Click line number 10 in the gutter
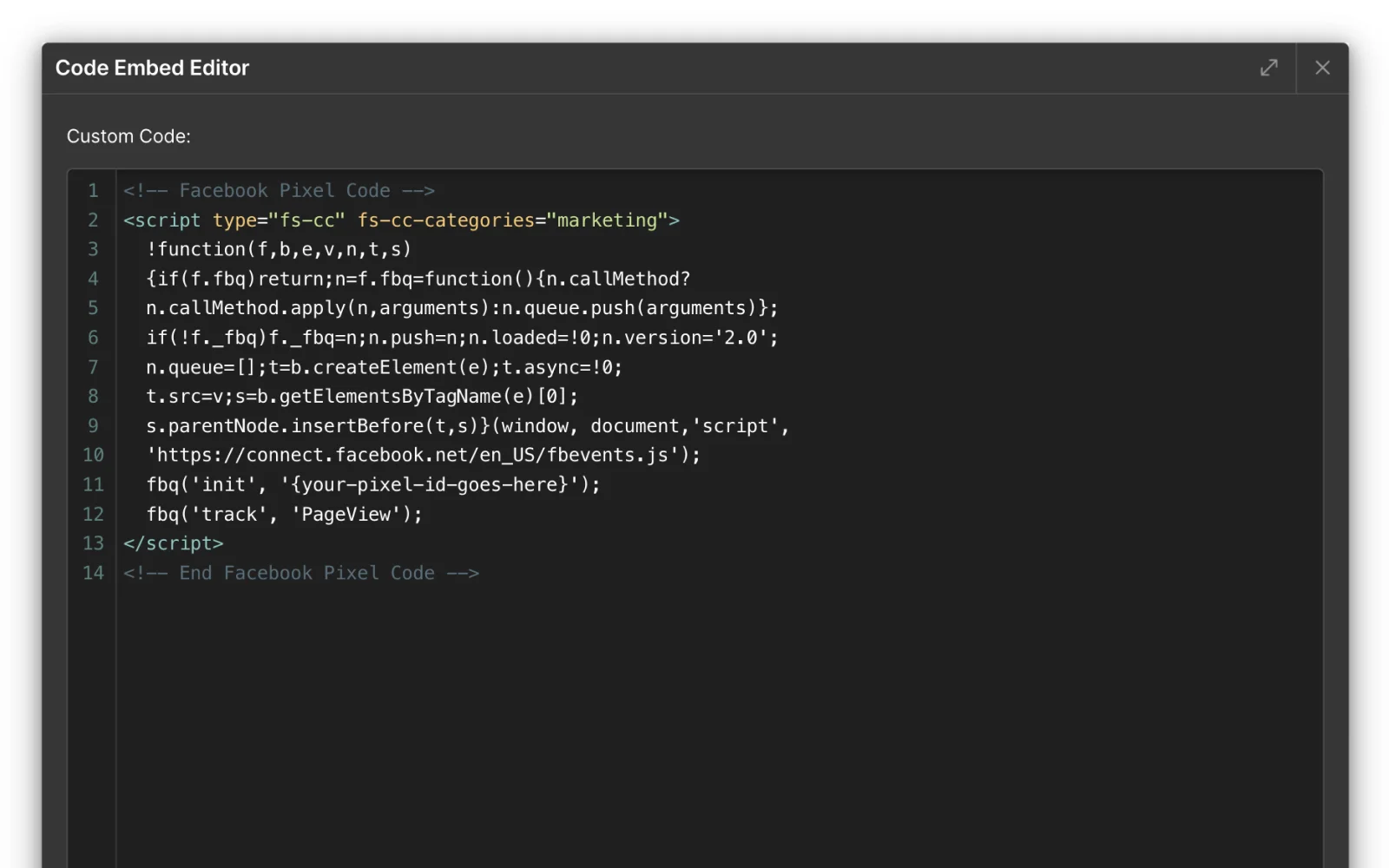The height and width of the screenshot is (868, 1389). pos(93,456)
